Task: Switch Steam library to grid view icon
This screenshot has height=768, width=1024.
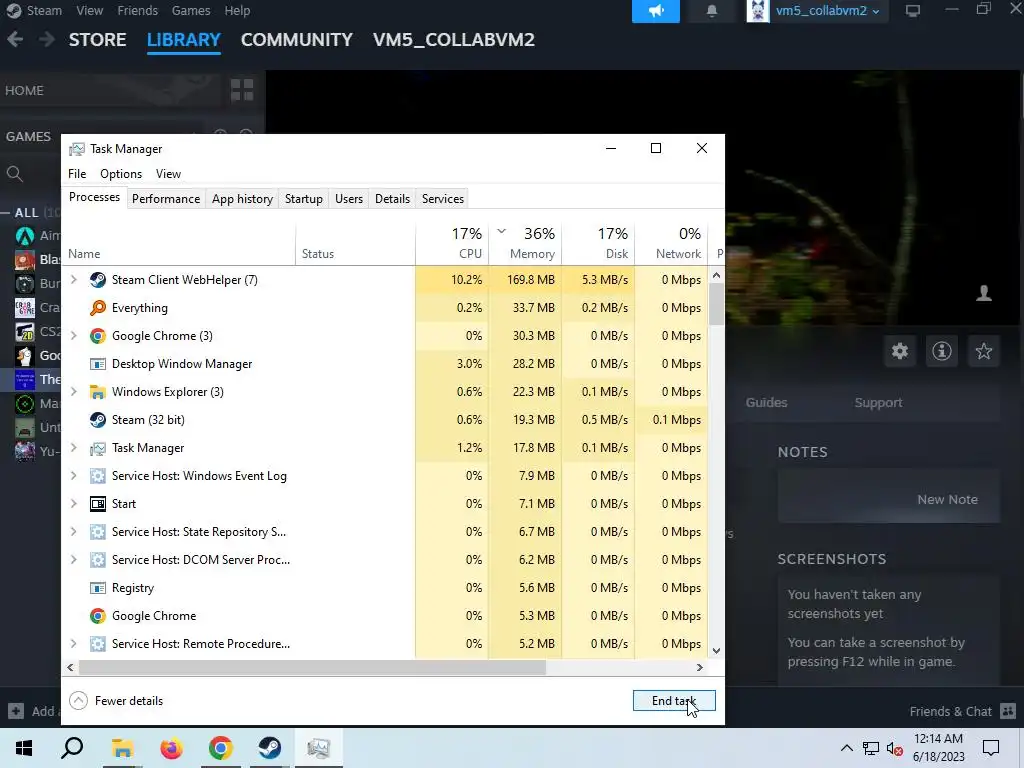Action: click(x=242, y=90)
